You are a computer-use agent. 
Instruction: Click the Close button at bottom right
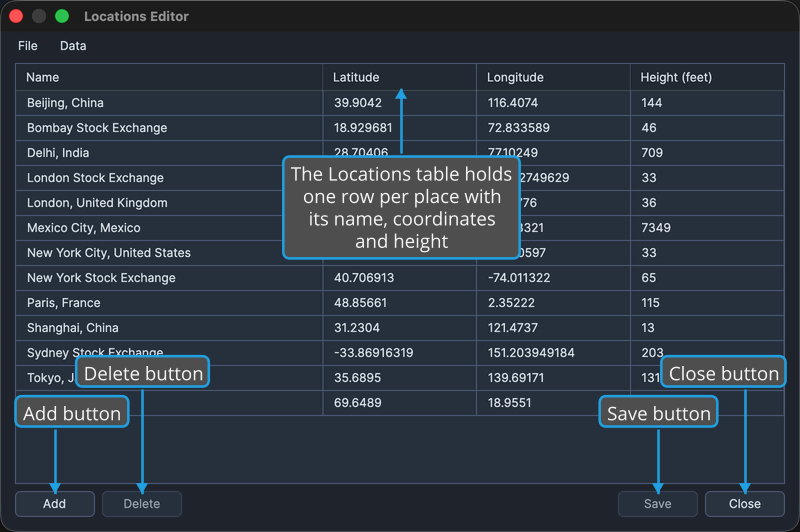[745, 504]
